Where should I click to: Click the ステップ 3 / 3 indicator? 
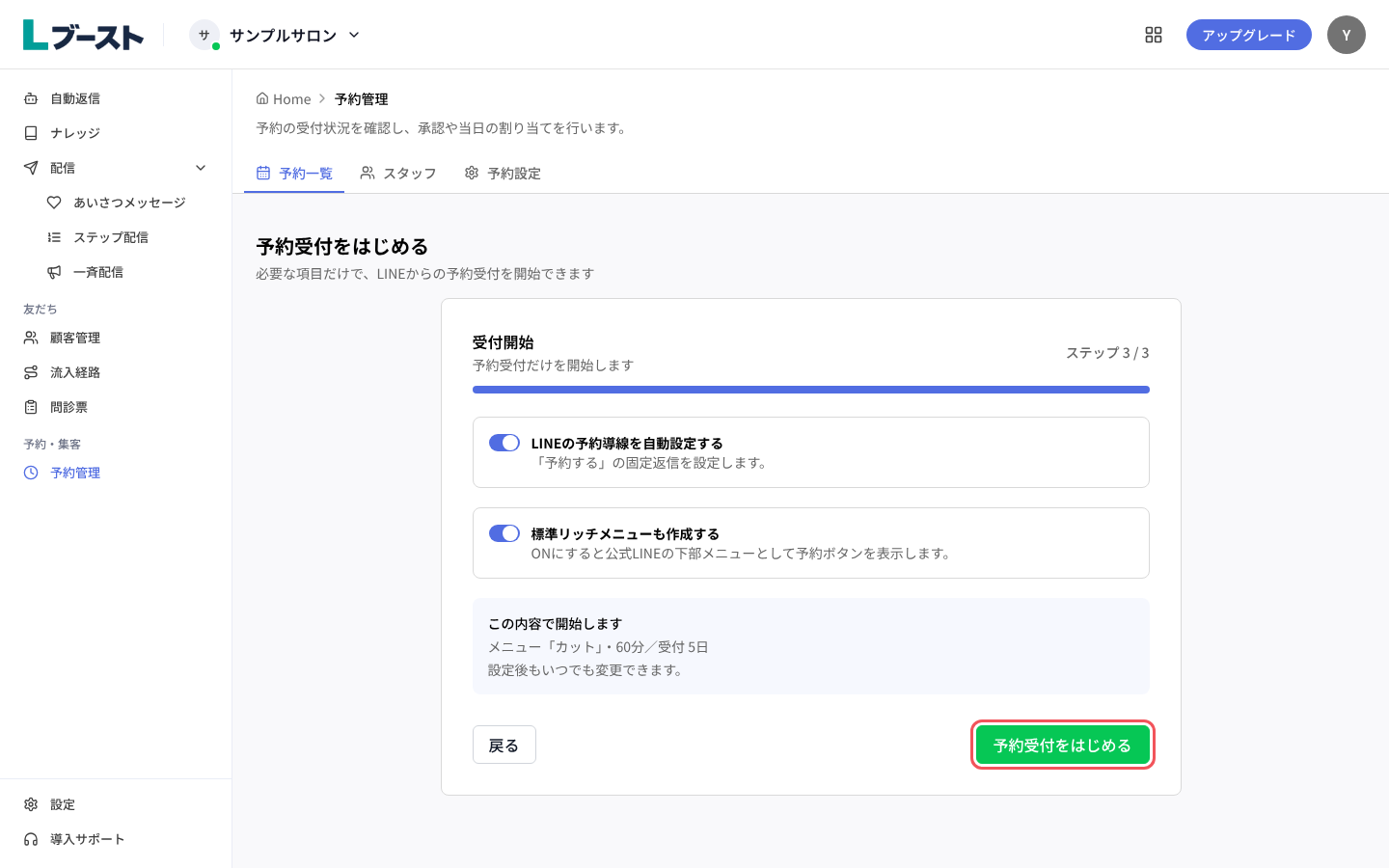pos(1107,353)
